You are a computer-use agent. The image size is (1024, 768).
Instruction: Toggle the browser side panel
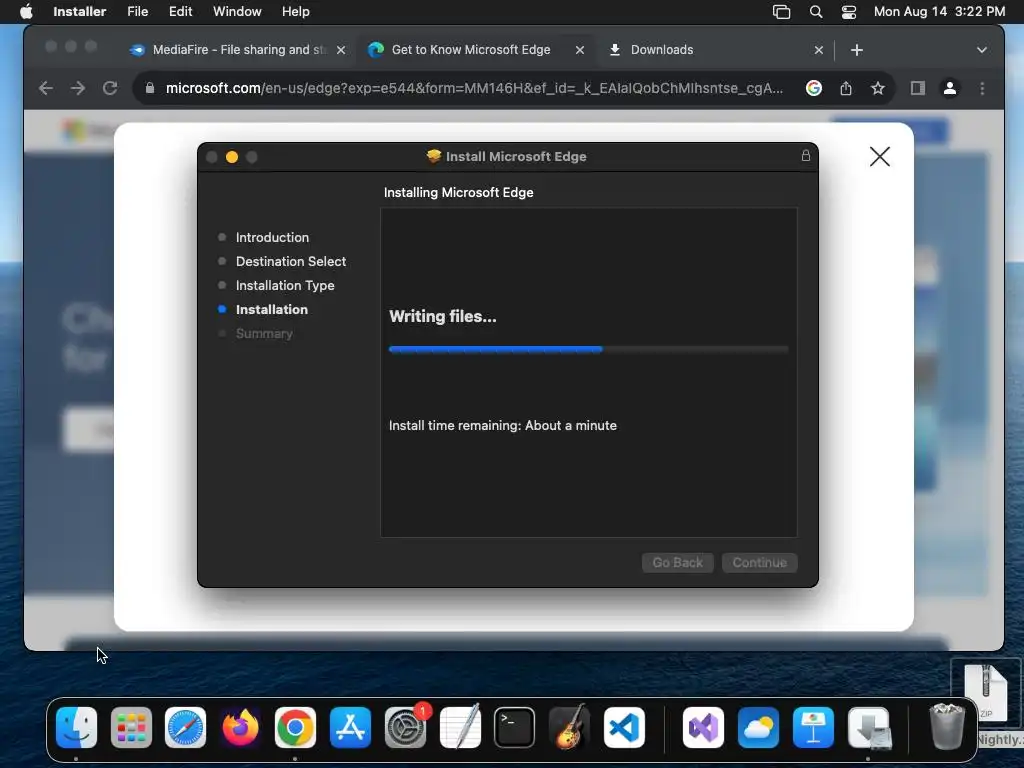coord(918,88)
